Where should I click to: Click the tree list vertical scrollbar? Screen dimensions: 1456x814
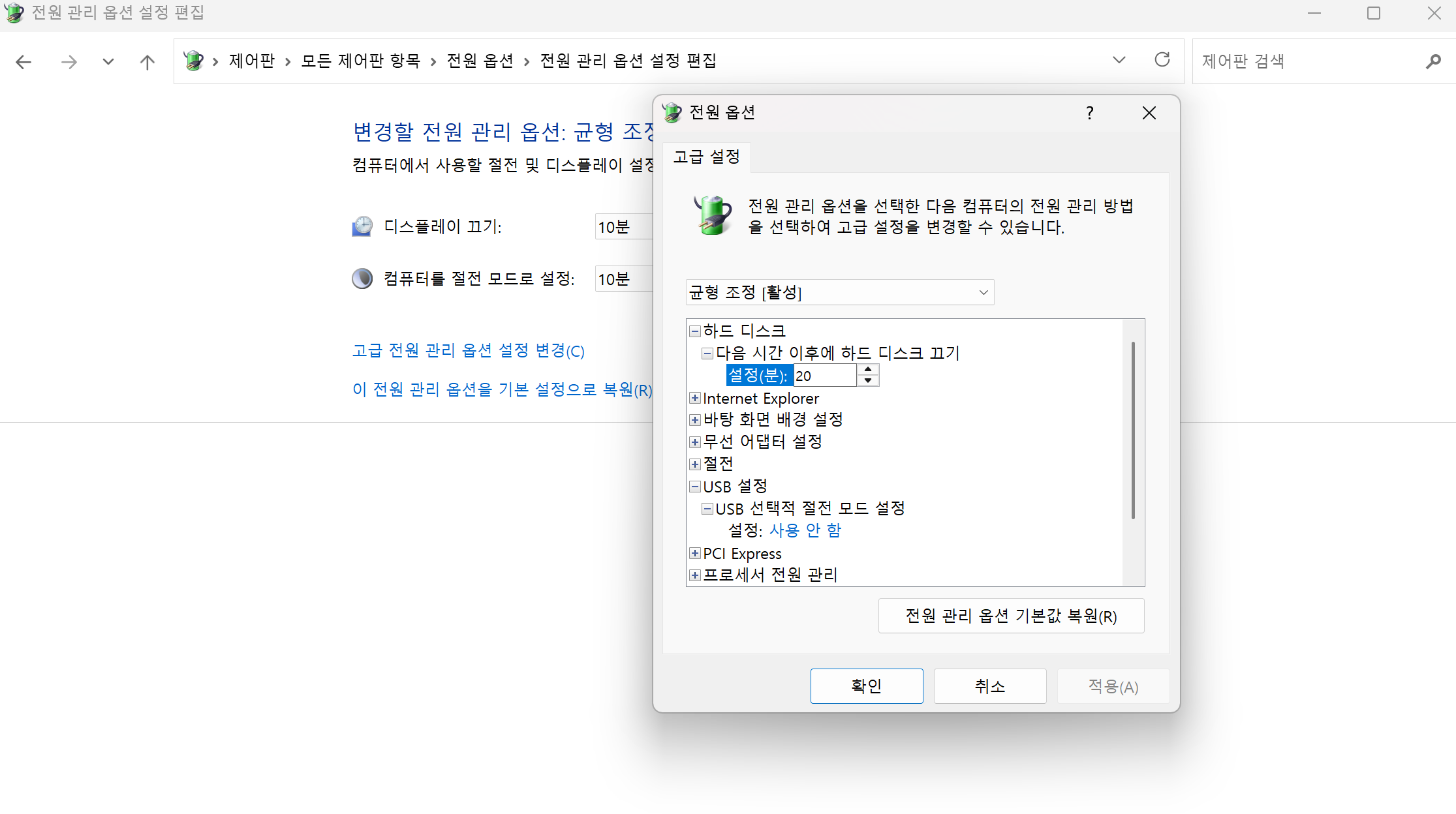pyautogui.click(x=1133, y=430)
